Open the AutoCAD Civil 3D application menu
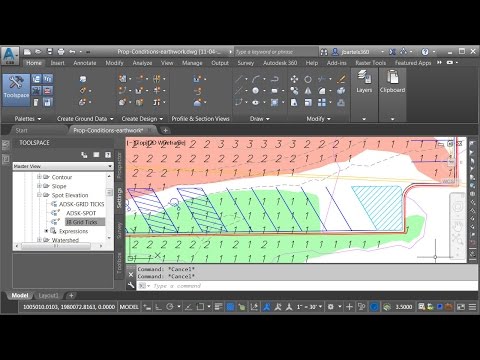 click(x=10, y=55)
